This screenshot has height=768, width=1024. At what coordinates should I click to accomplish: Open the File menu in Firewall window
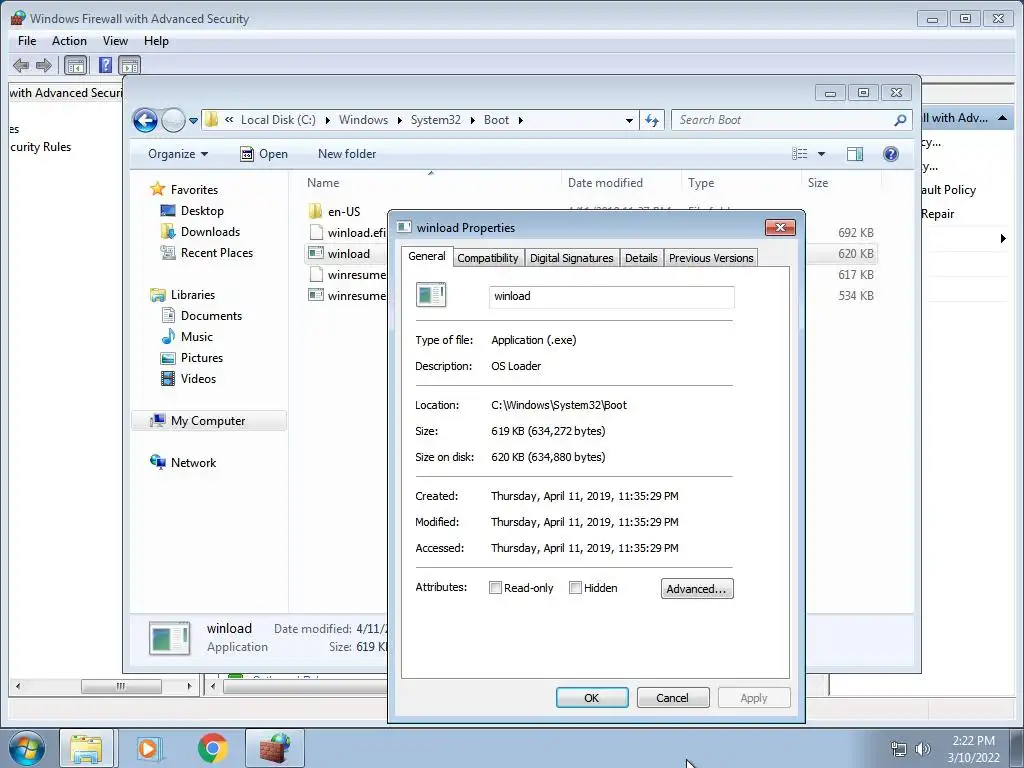(x=27, y=40)
